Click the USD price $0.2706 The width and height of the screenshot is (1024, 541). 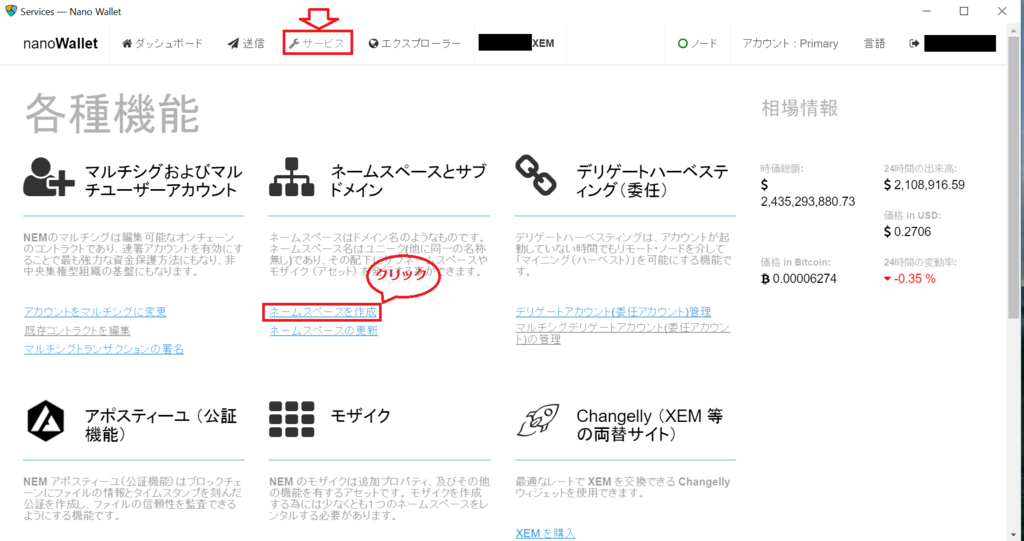click(907, 232)
